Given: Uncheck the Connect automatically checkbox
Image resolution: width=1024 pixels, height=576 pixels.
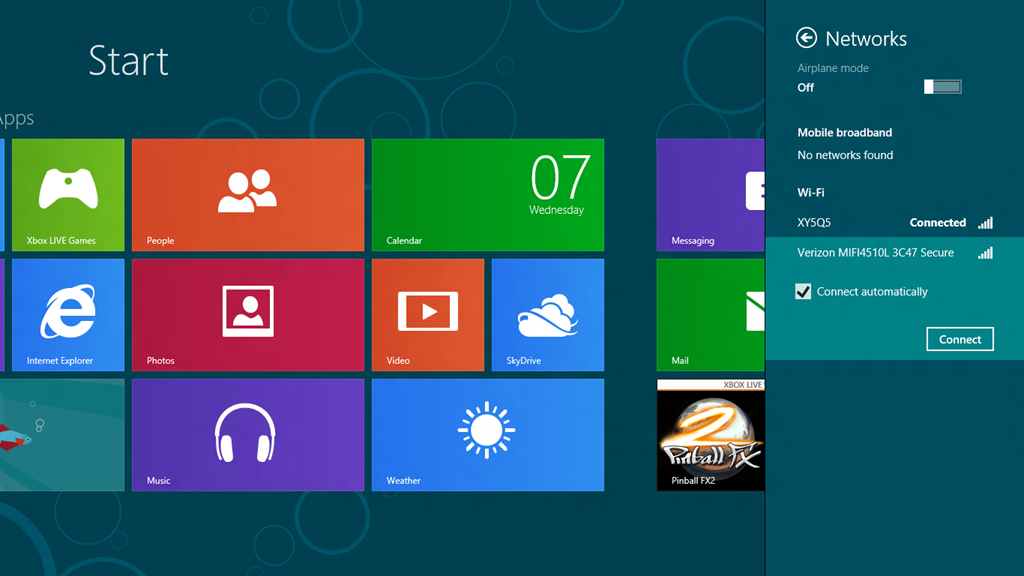Looking at the screenshot, I should 803,291.
